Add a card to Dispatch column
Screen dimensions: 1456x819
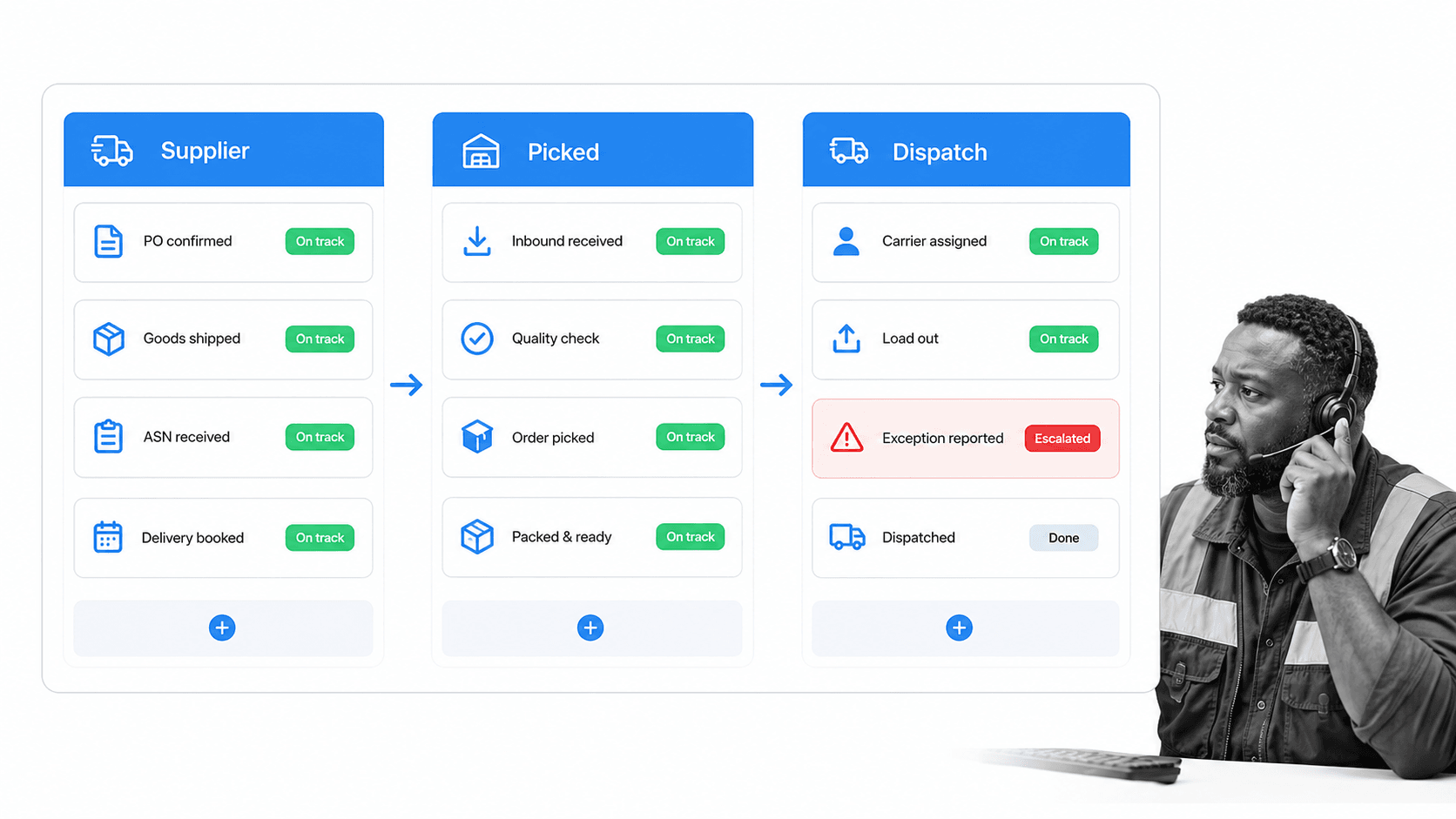(960, 628)
